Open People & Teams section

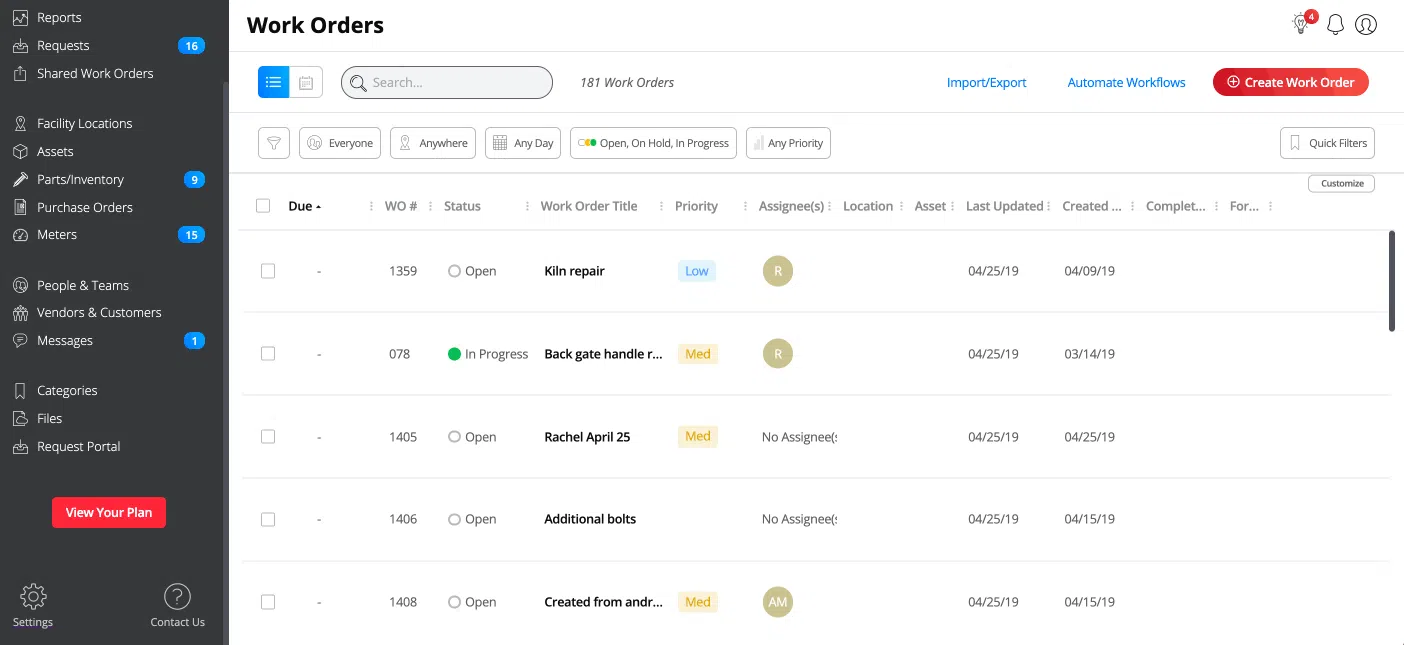82,285
